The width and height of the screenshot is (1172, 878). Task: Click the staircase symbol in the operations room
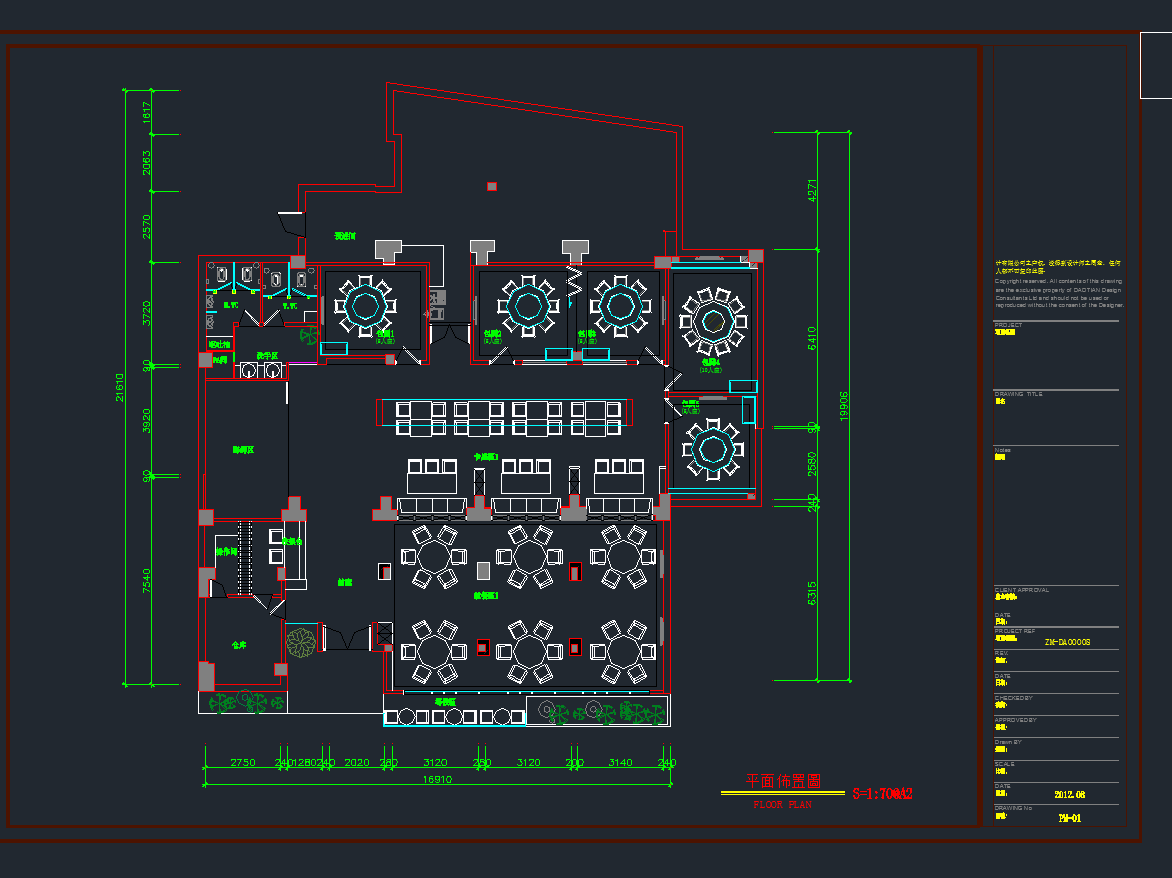pos(245,557)
